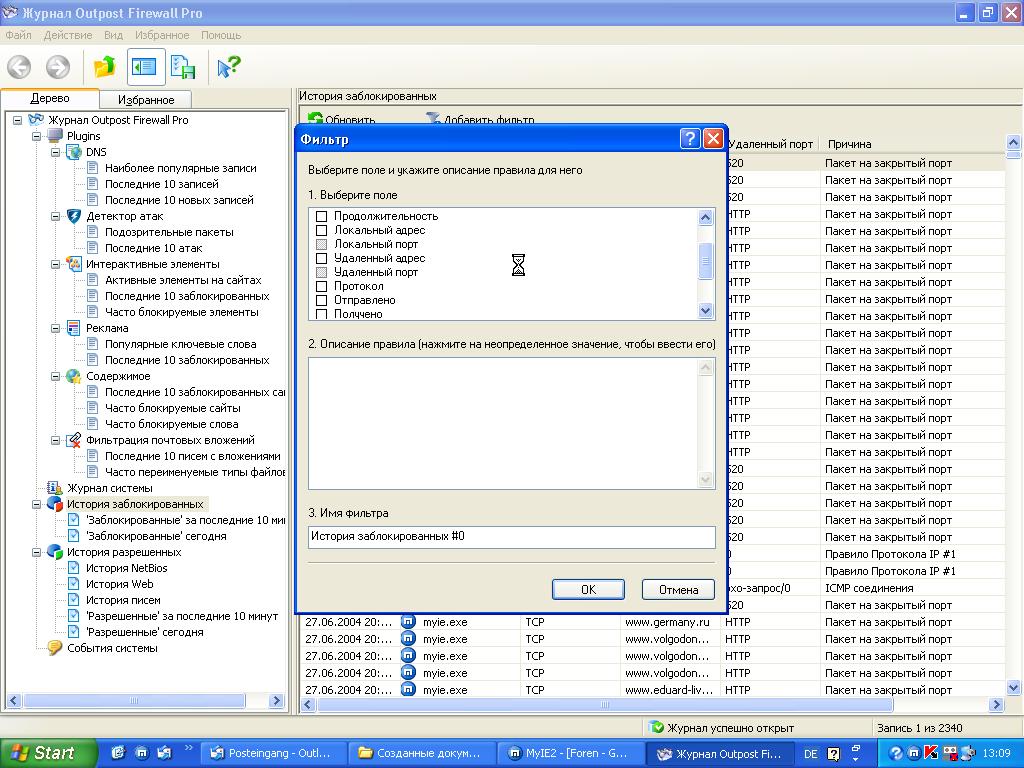Click the История разрешенных green icon
This screenshot has width=1024, height=768.
pos(56,552)
